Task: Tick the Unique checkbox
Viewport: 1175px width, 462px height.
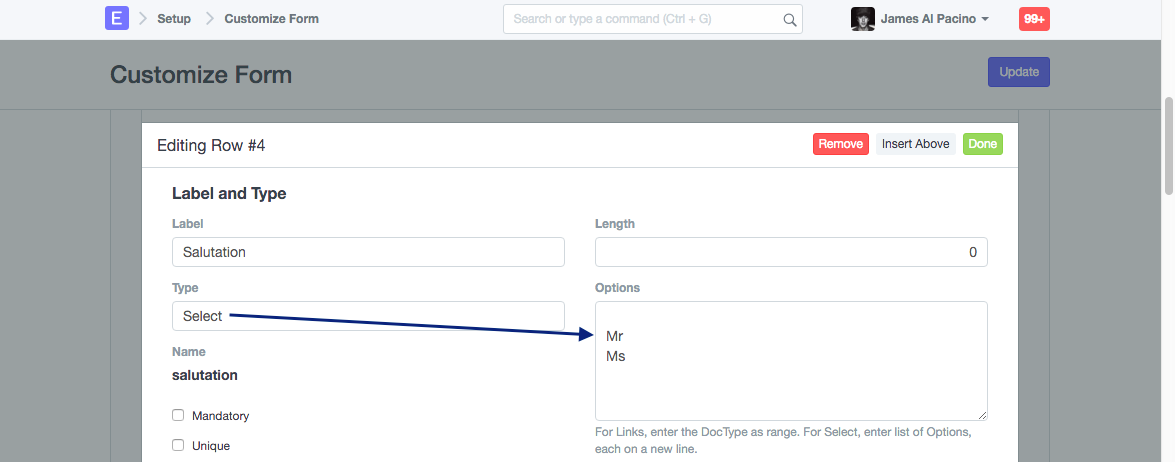Action: [x=178, y=445]
